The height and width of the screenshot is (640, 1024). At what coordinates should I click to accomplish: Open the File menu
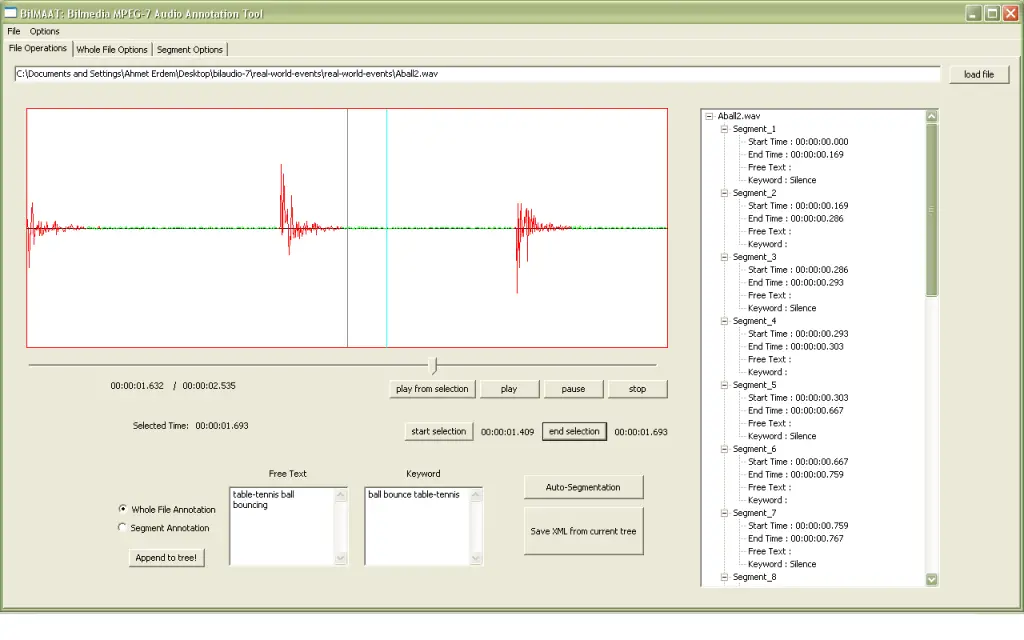[x=14, y=31]
